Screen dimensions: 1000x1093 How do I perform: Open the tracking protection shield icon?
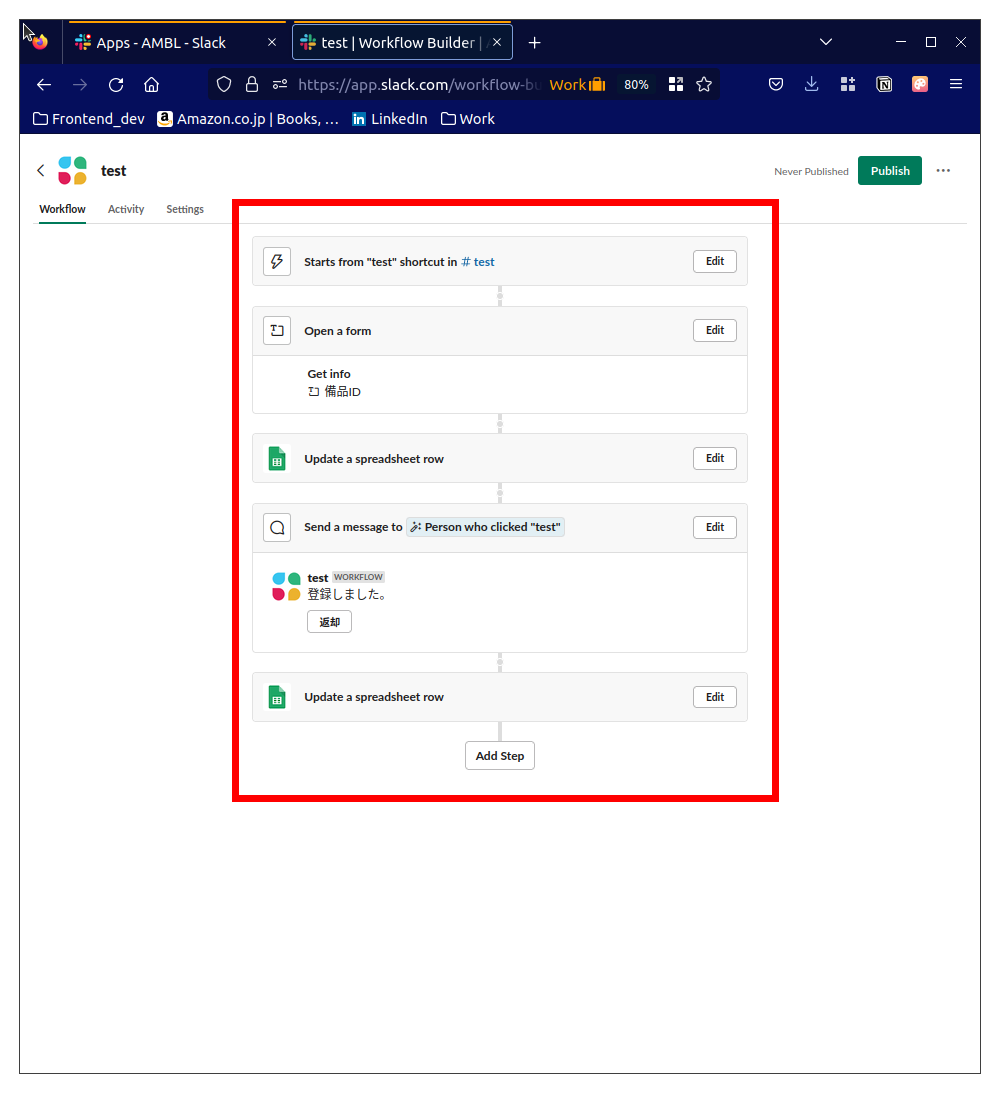pyautogui.click(x=224, y=84)
